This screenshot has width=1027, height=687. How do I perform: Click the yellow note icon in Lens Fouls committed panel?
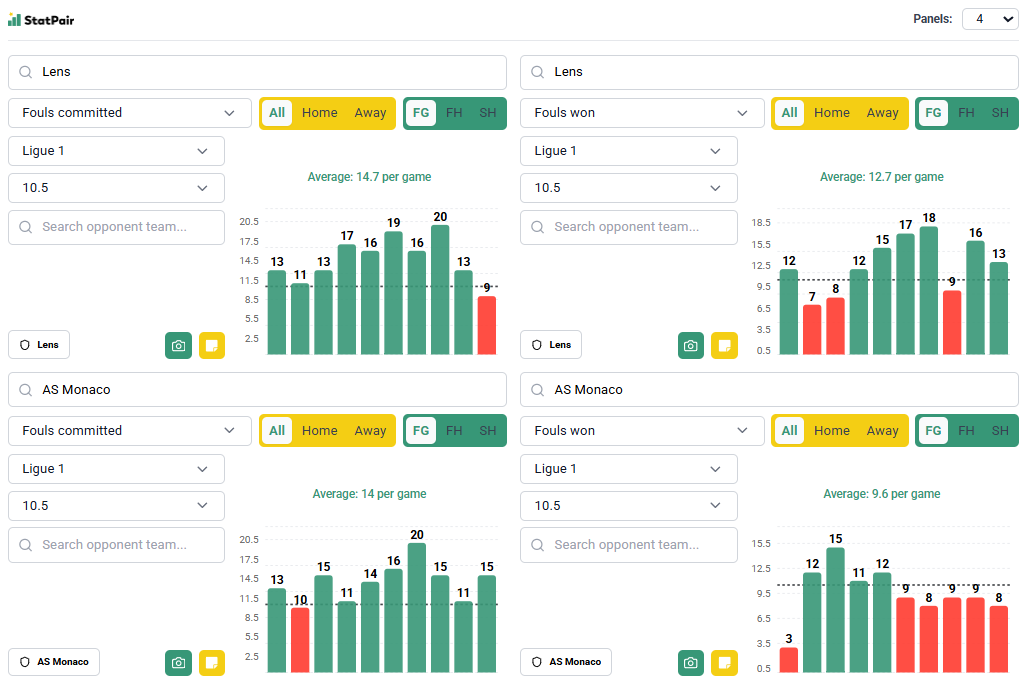click(x=212, y=345)
